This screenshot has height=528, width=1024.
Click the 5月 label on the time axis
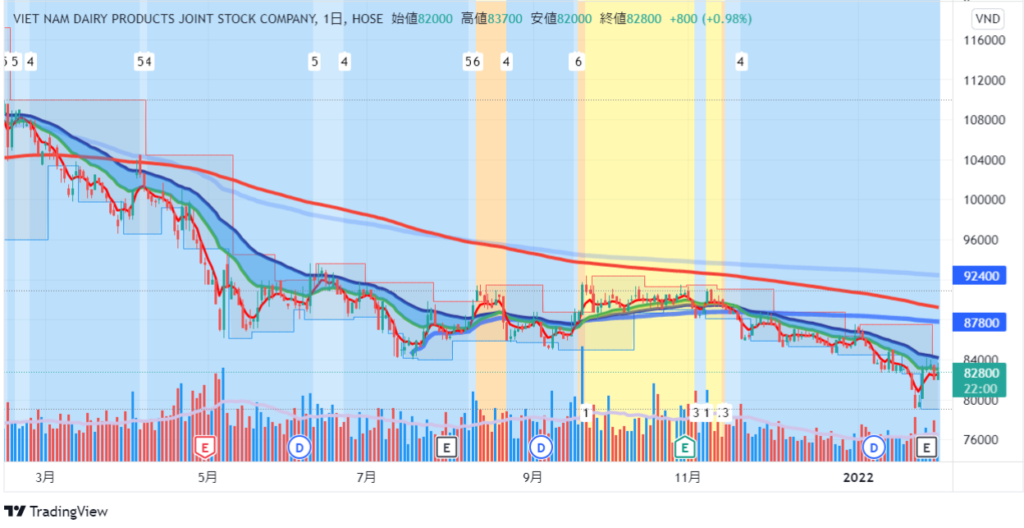tap(206, 478)
